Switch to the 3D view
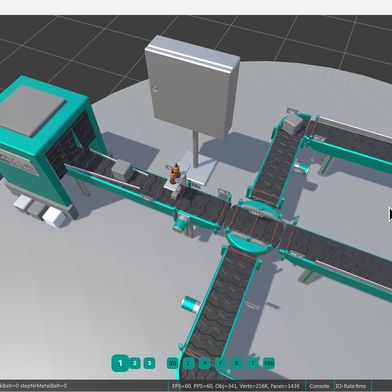 [x=172, y=363]
